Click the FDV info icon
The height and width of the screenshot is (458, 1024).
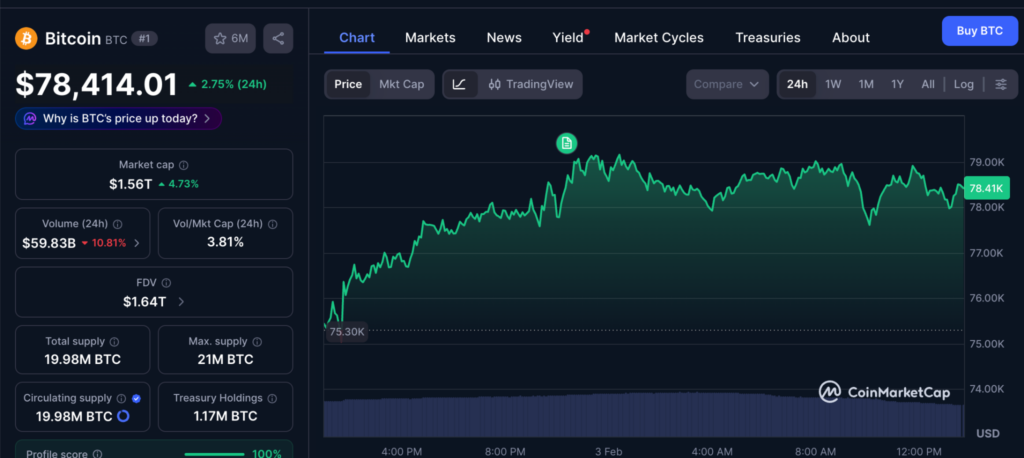(166, 283)
